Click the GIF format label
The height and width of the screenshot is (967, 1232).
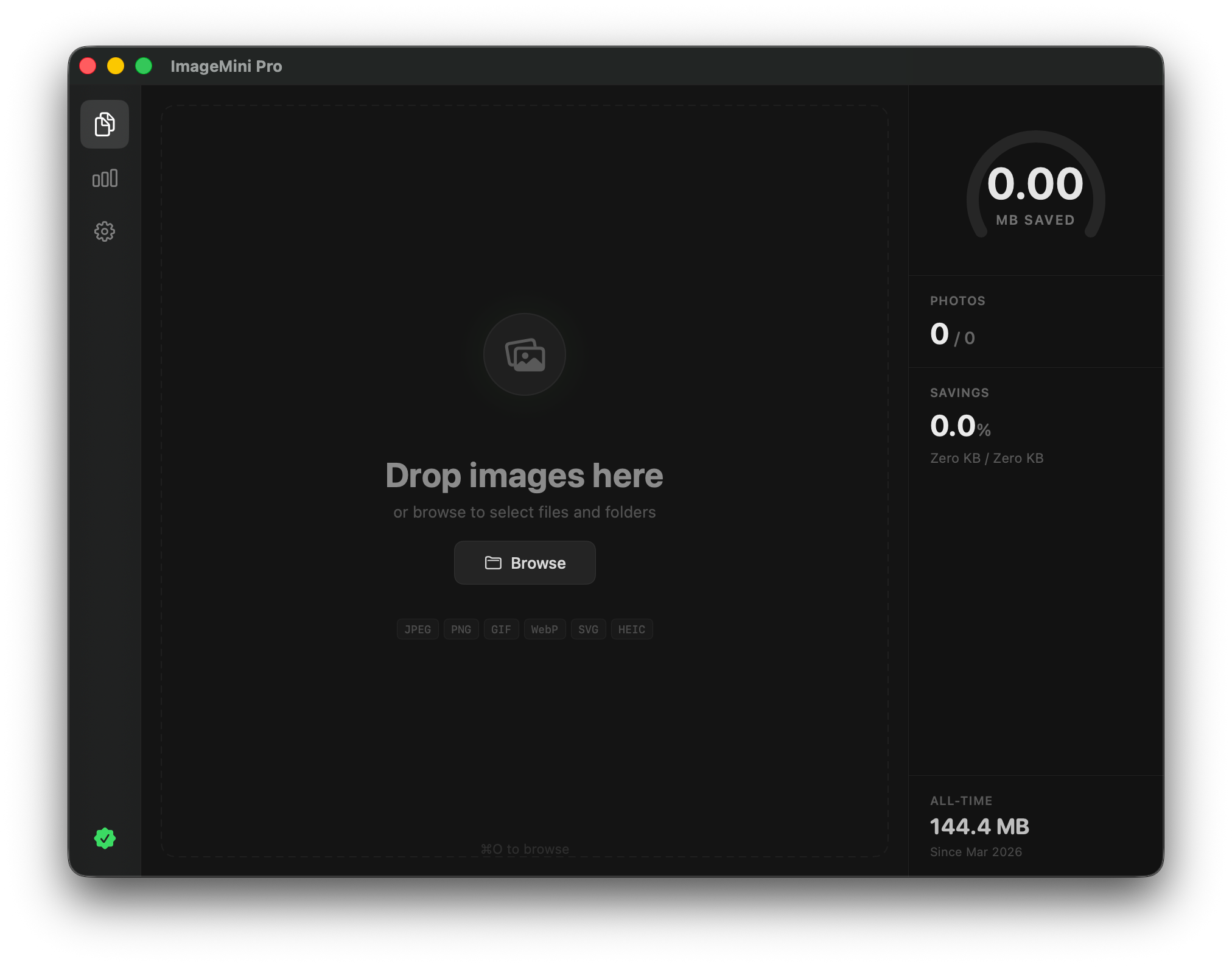[500, 629]
